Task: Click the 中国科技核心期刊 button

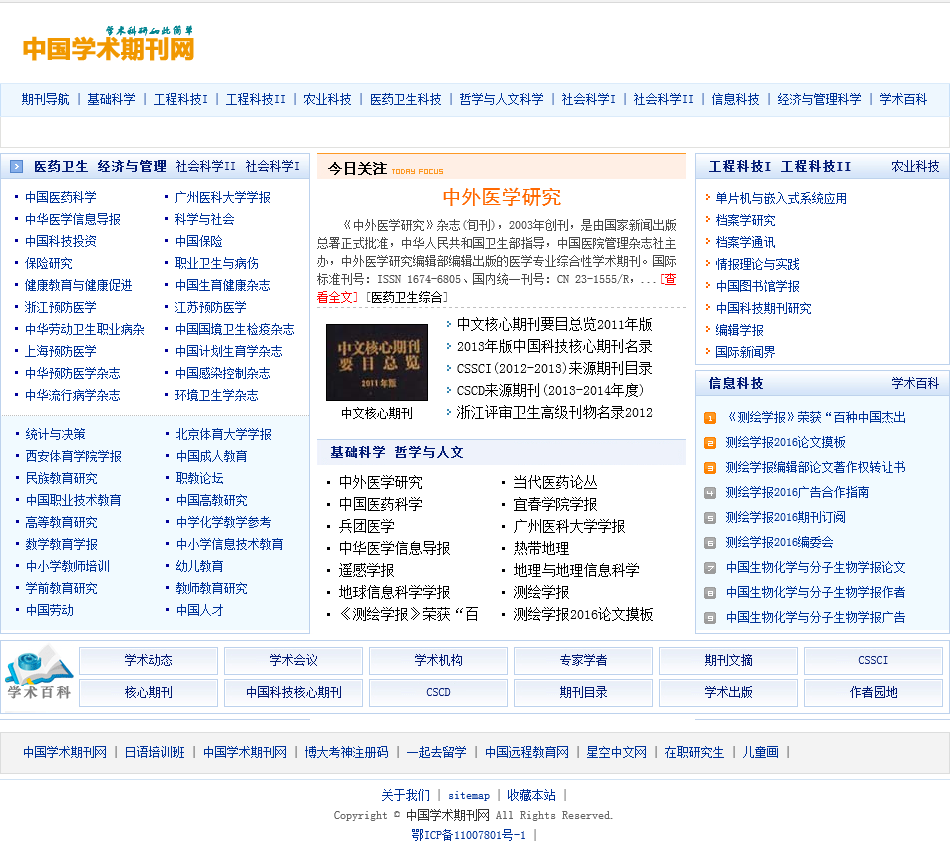Action: click(293, 693)
